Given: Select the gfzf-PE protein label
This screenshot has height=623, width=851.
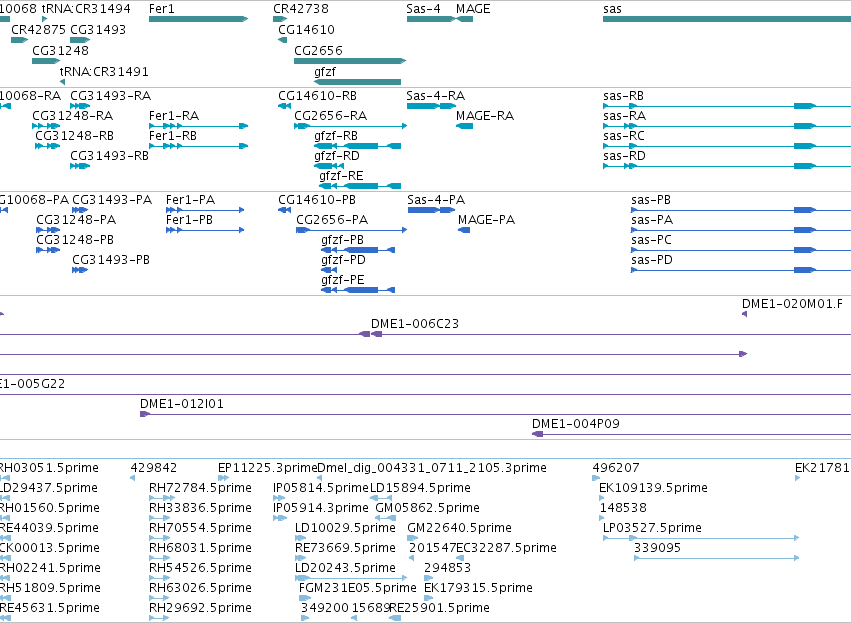Looking at the screenshot, I should pos(342,280).
